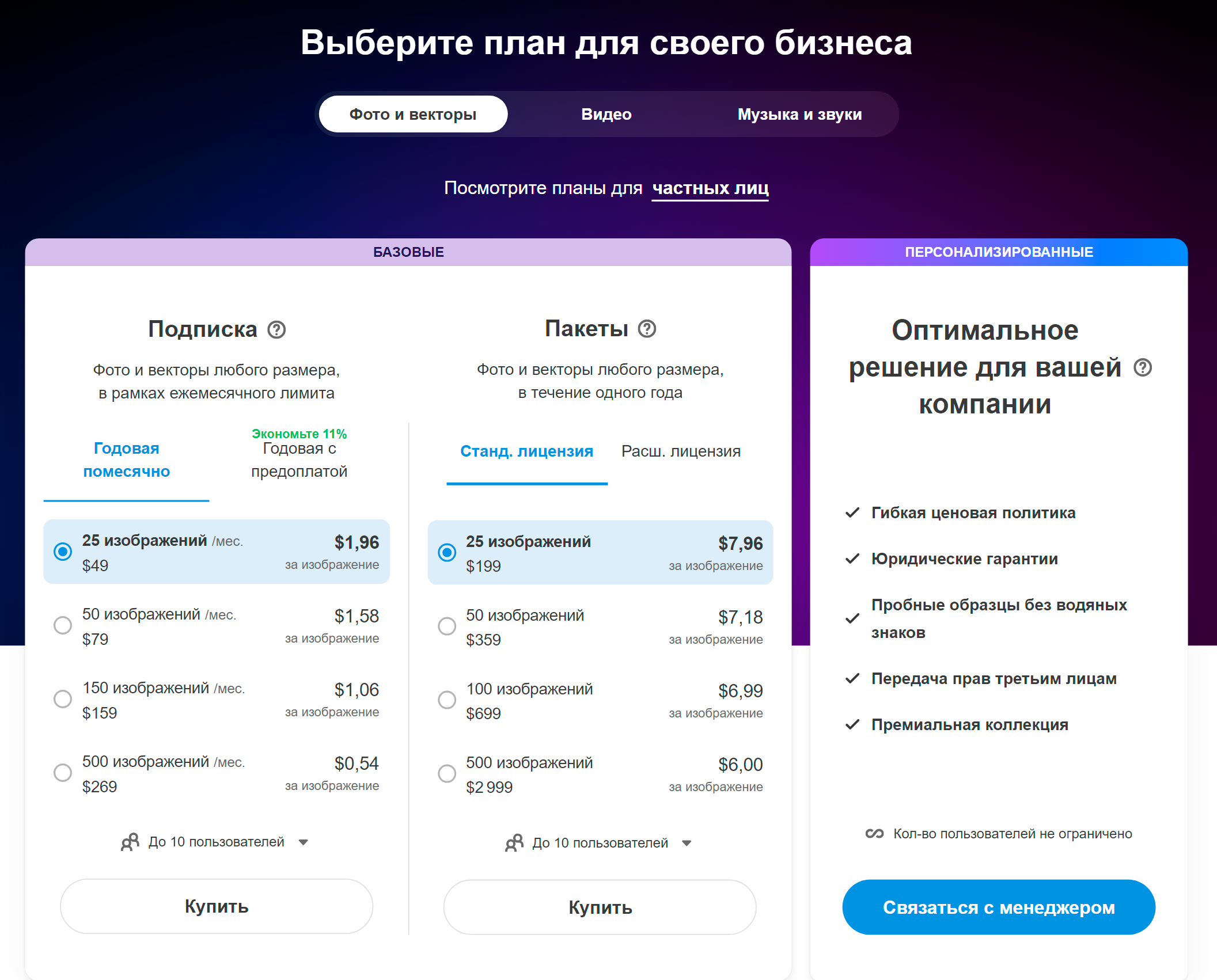Choose subscription 150 изображений /мес. for $159
1217x980 pixels.
pyautogui.click(x=217, y=700)
